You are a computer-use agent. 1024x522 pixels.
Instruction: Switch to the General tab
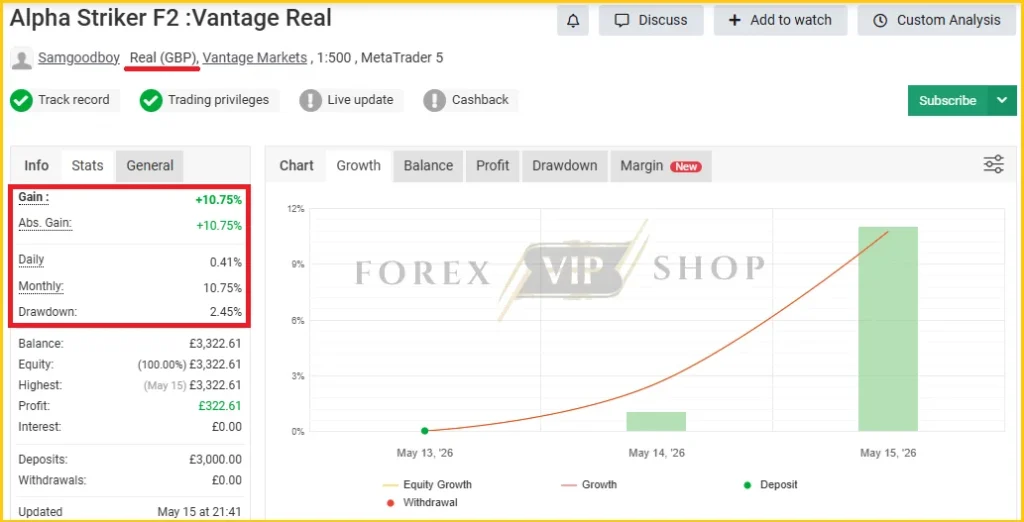point(150,166)
